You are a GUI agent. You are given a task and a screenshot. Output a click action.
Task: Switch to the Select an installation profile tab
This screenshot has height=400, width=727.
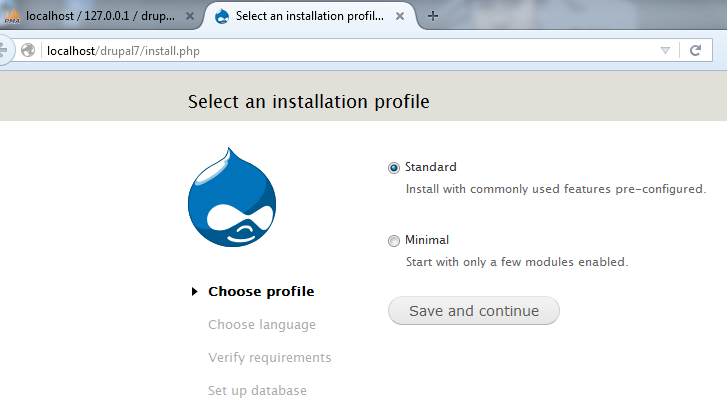[x=309, y=16]
